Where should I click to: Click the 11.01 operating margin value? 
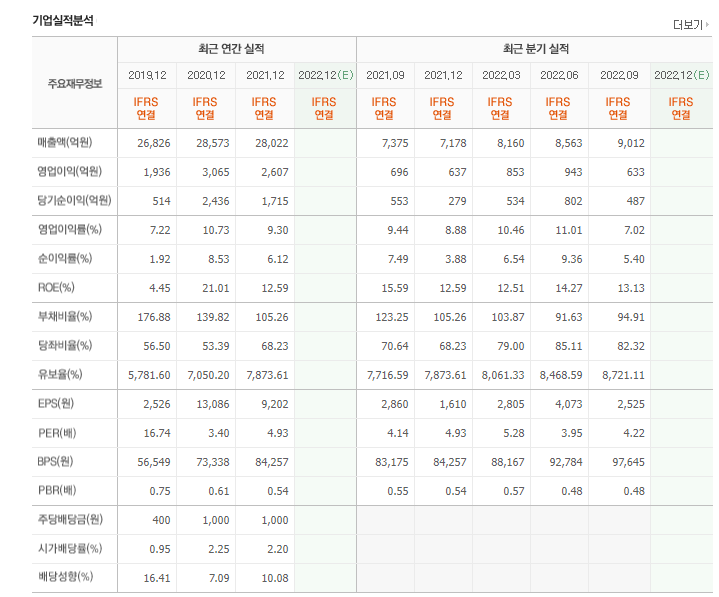[x=569, y=230]
